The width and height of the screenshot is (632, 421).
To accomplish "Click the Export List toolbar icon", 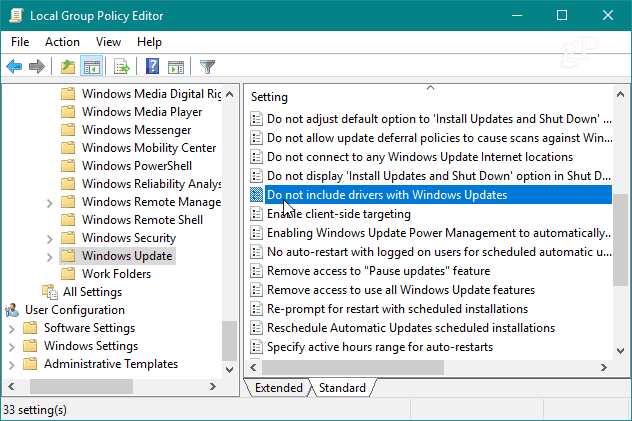I will pyautogui.click(x=121, y=66).
